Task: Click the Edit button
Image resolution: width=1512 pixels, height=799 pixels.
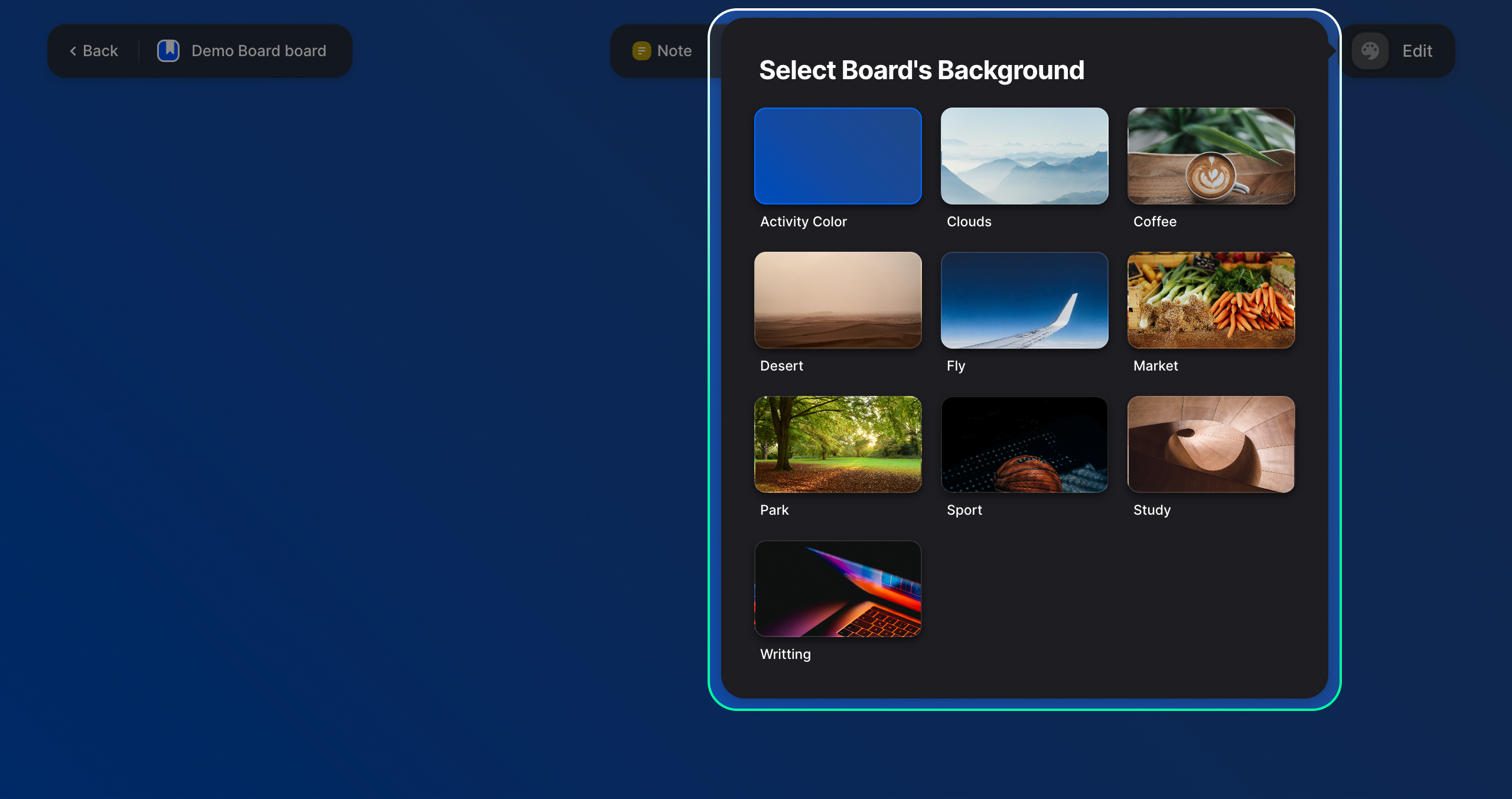Action: click(x=1417, y=51)
